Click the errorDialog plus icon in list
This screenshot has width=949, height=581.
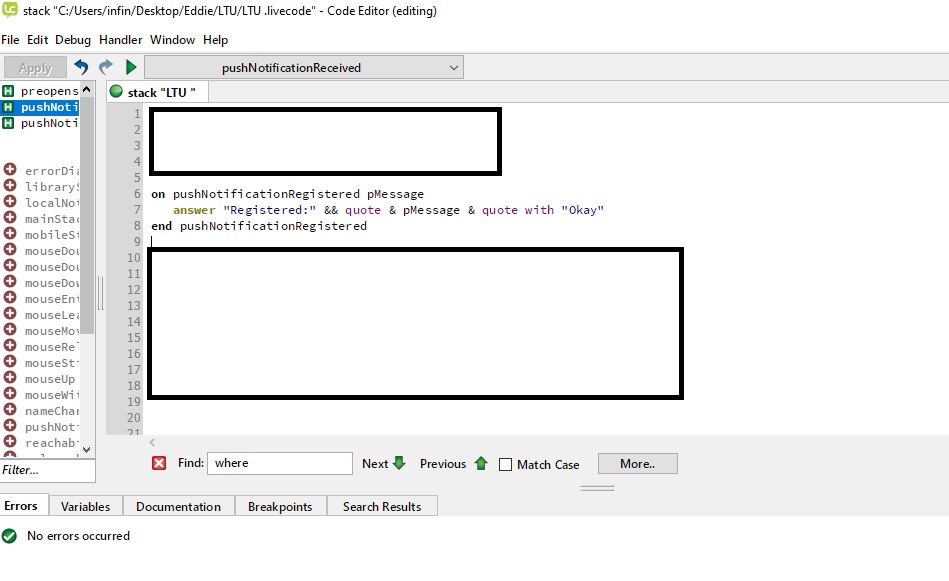(10, 170)
